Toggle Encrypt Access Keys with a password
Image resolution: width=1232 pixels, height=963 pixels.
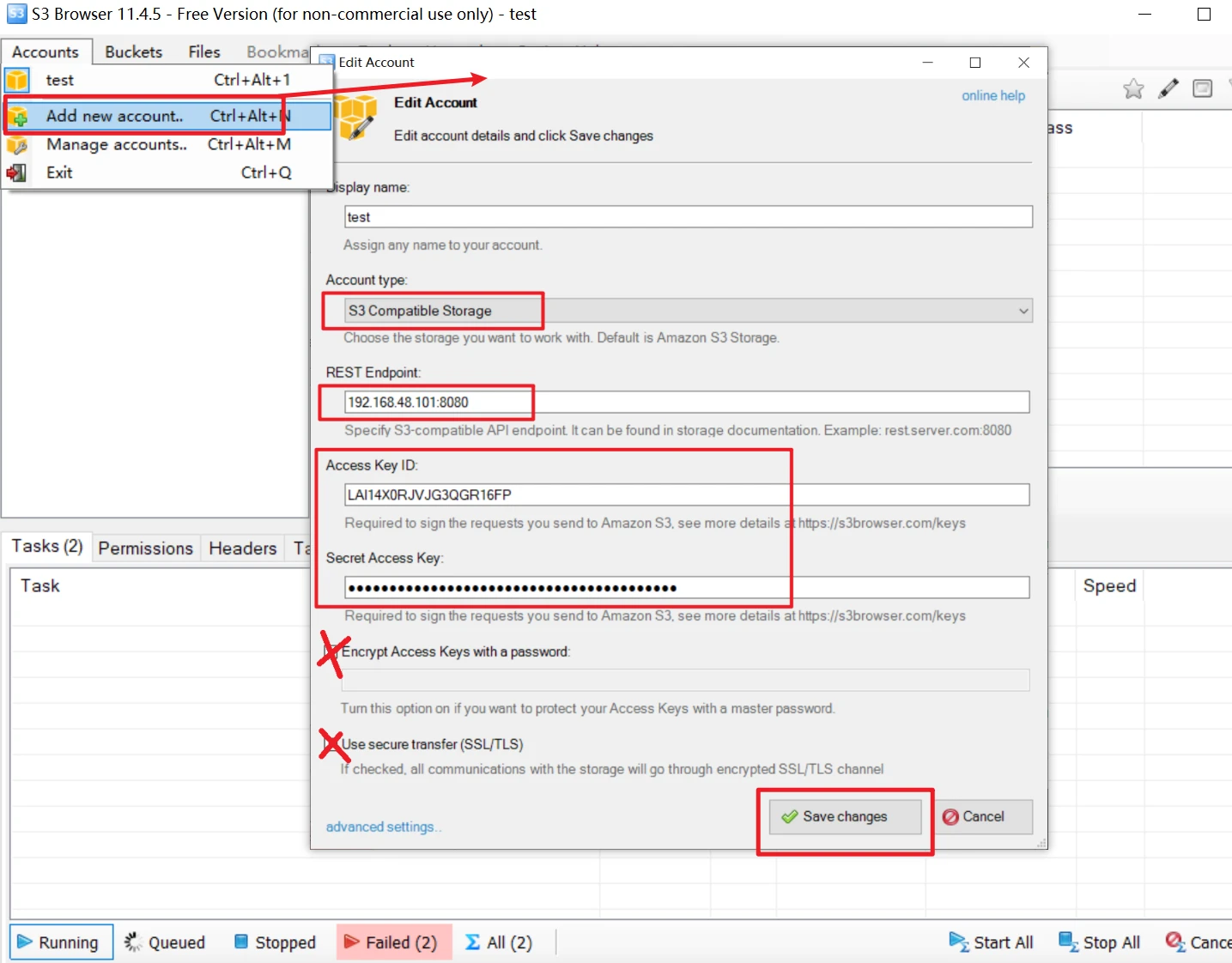click(331, 652)
